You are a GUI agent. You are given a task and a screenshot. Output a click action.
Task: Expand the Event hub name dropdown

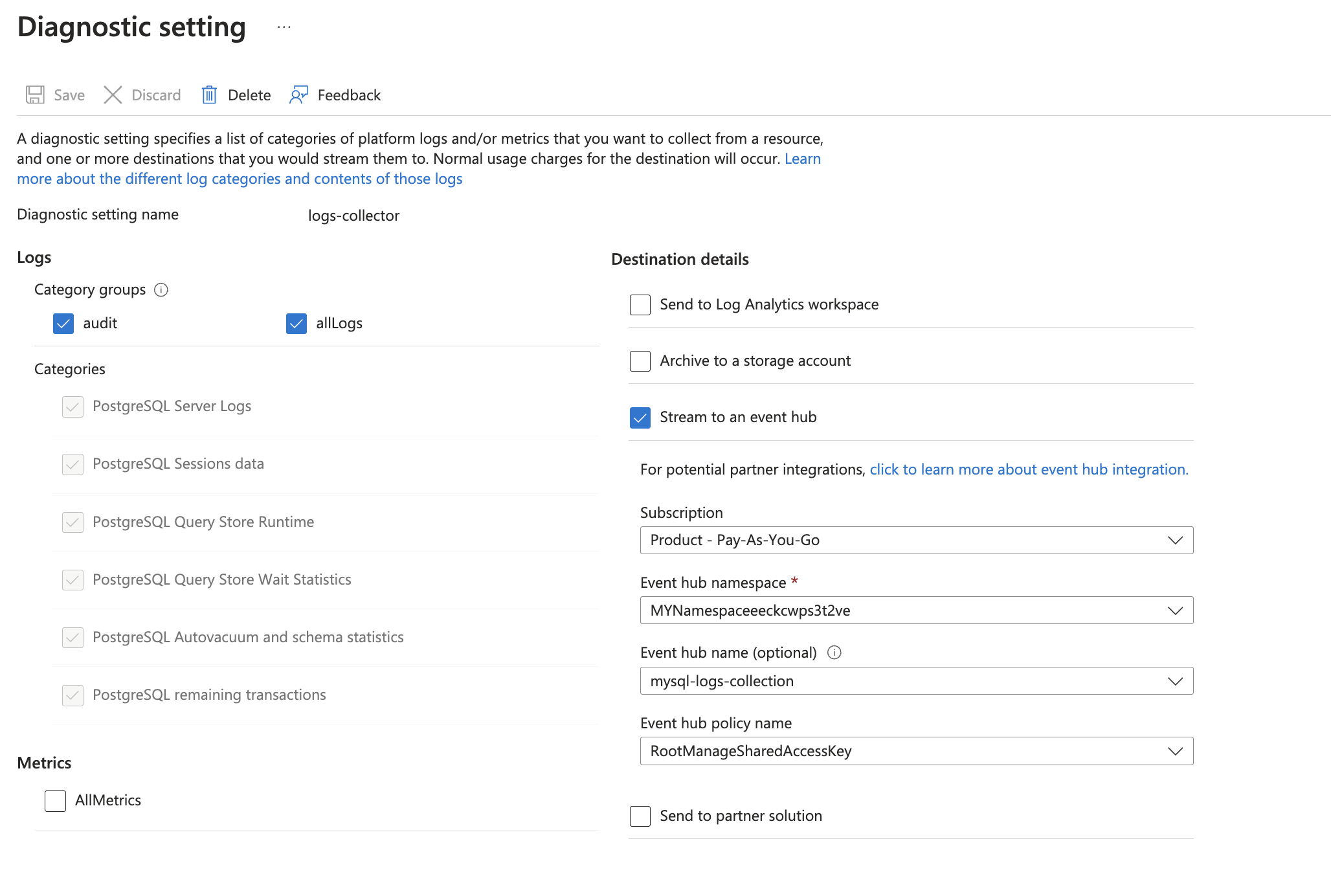point(1177,680)
